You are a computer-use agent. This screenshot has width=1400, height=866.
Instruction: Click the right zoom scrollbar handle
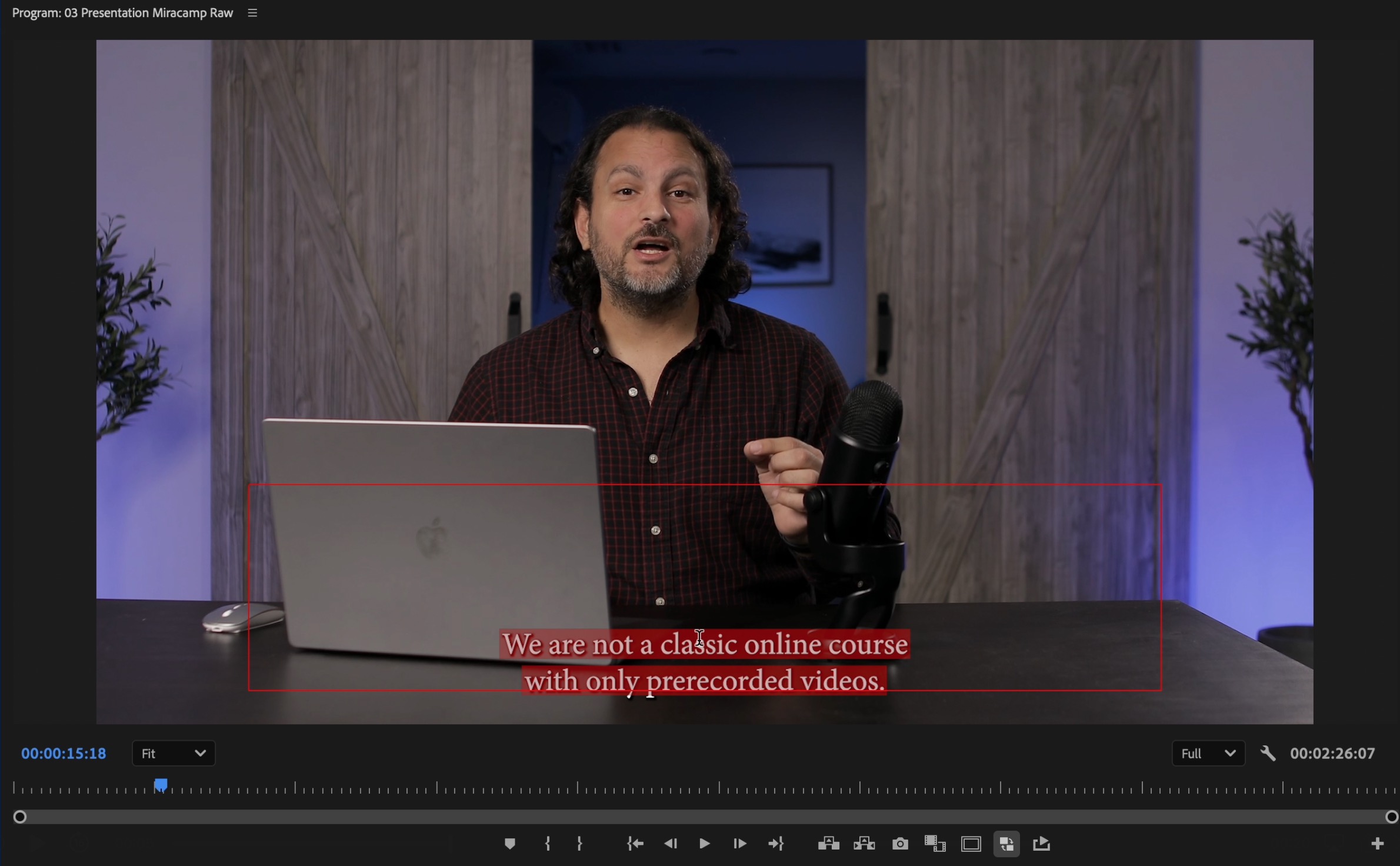coord(1391,817)
